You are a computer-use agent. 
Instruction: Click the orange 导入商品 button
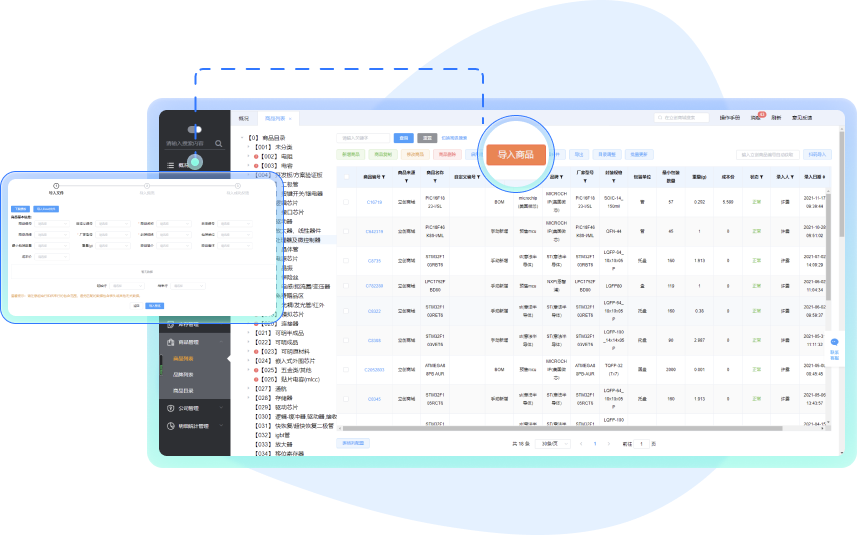[515, 154]
